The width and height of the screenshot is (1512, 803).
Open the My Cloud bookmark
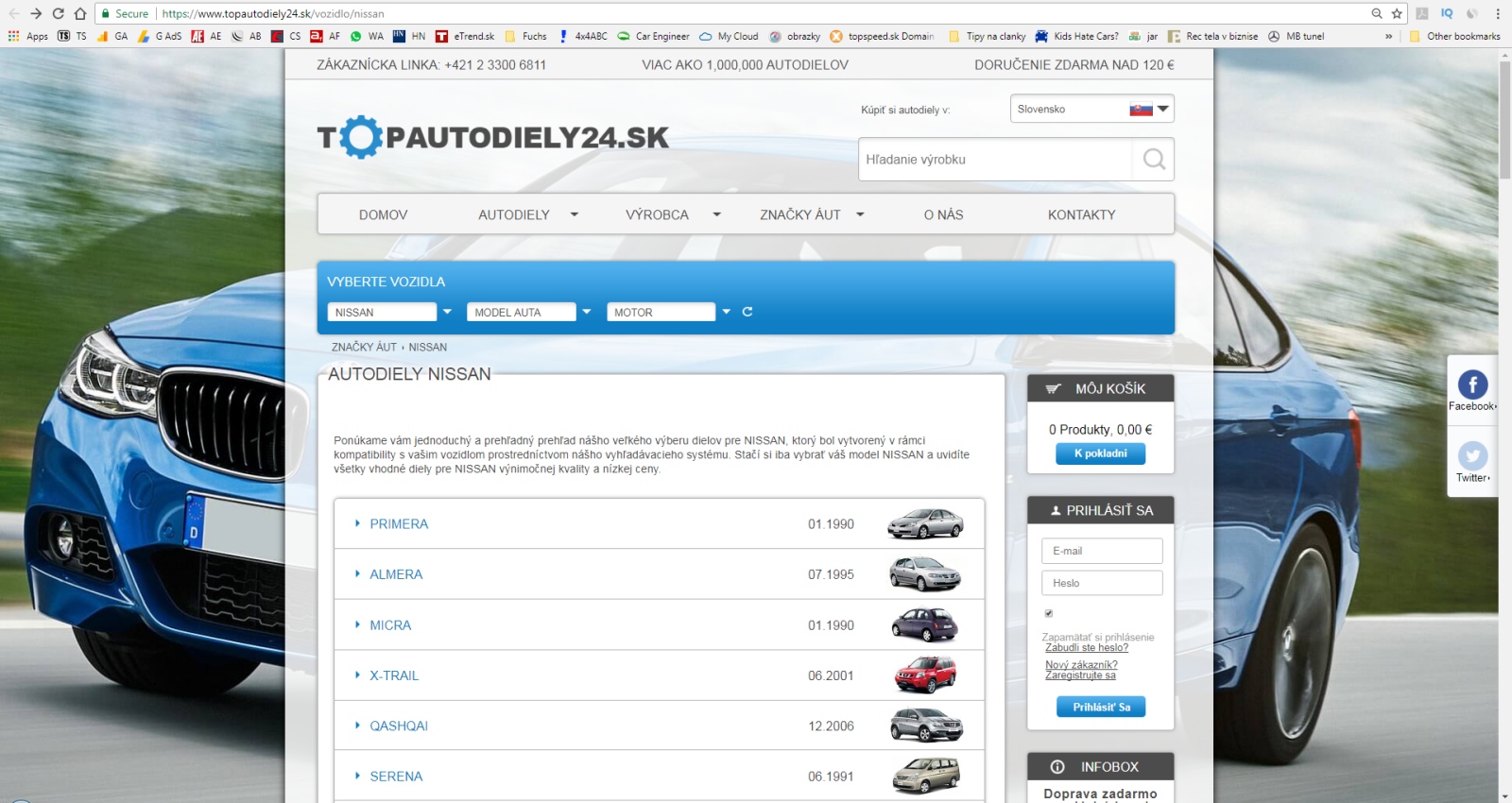tap(729, 36)
